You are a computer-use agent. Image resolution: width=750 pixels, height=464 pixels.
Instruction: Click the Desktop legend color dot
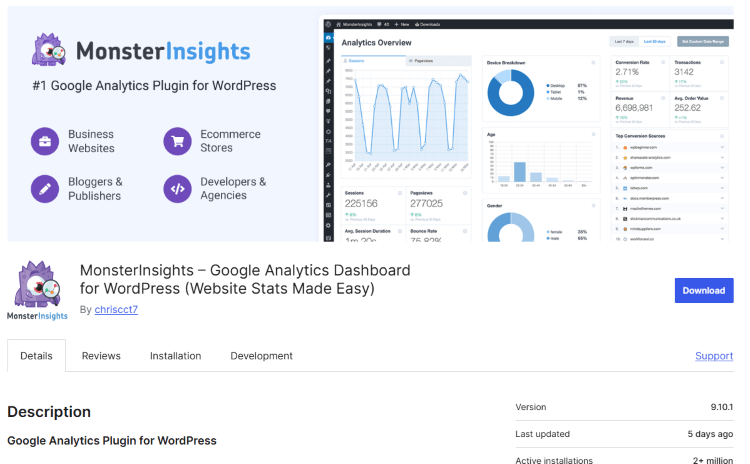[548, 86]
